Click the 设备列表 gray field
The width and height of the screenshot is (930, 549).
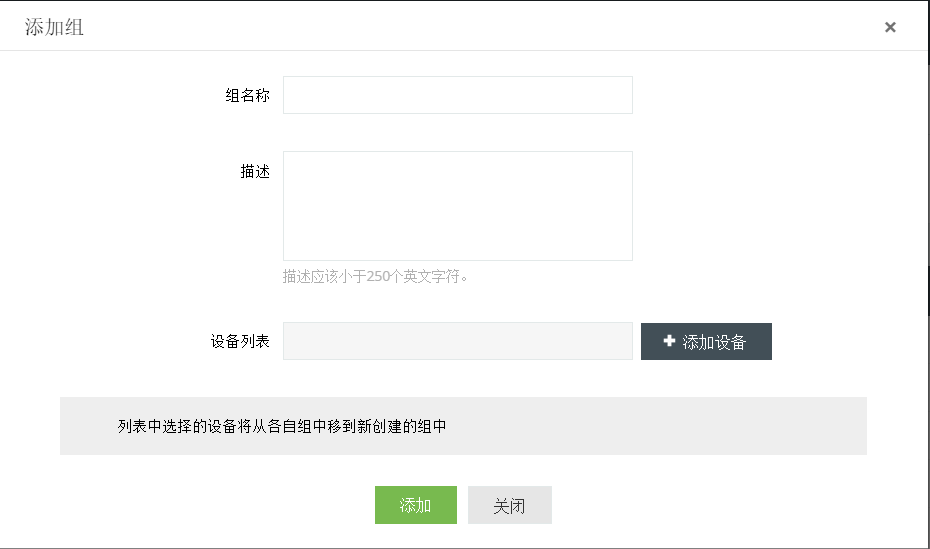click(x=457, y=341)
